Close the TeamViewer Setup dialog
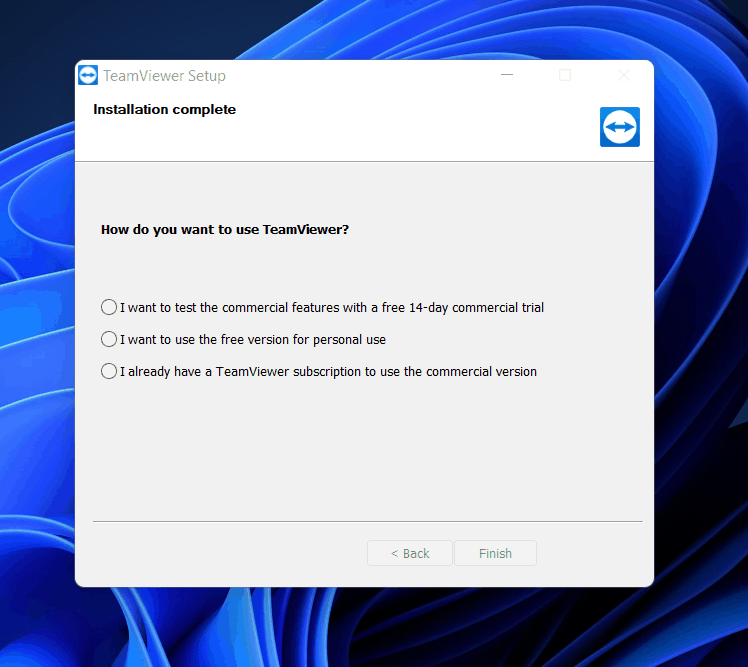Viewport: 748px width, 667px height. (623, 75)
